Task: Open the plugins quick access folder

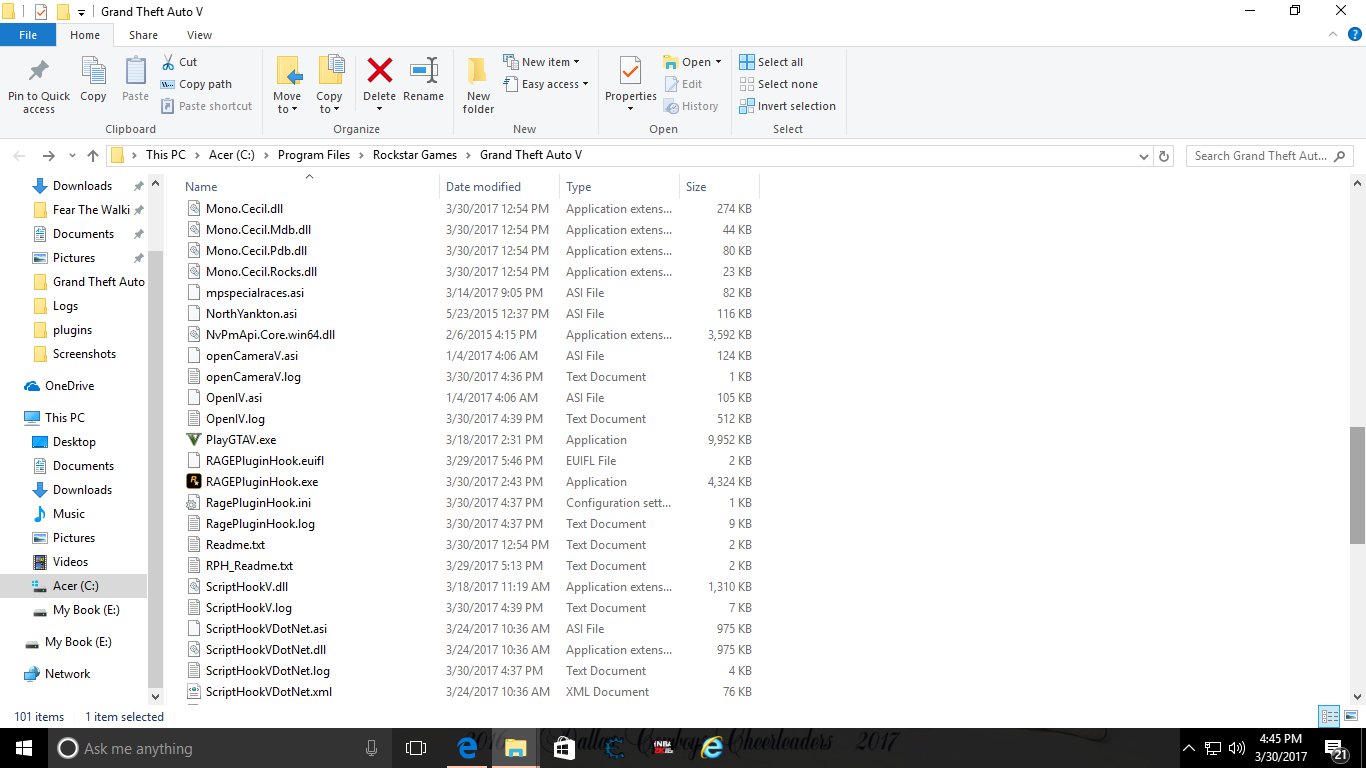Action: pyautogui.click(x=72, y=330)
